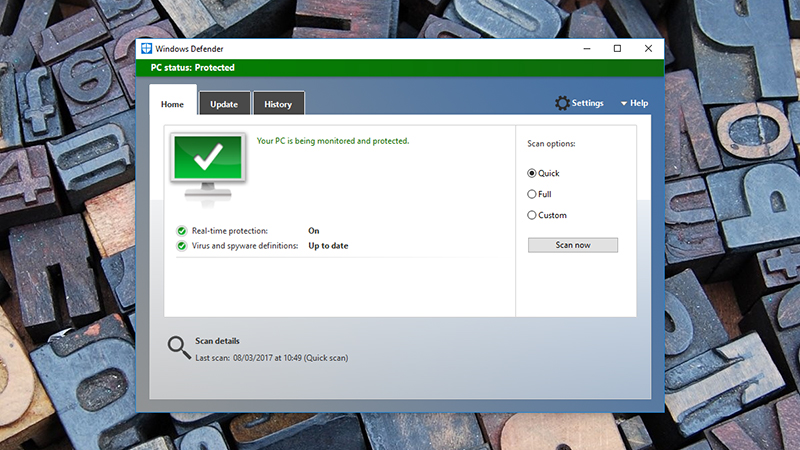Click 'Your PC is being monitored and protected.'
Image resolution: width=800 pixels, height=450 pixels.
click(333, 141)
